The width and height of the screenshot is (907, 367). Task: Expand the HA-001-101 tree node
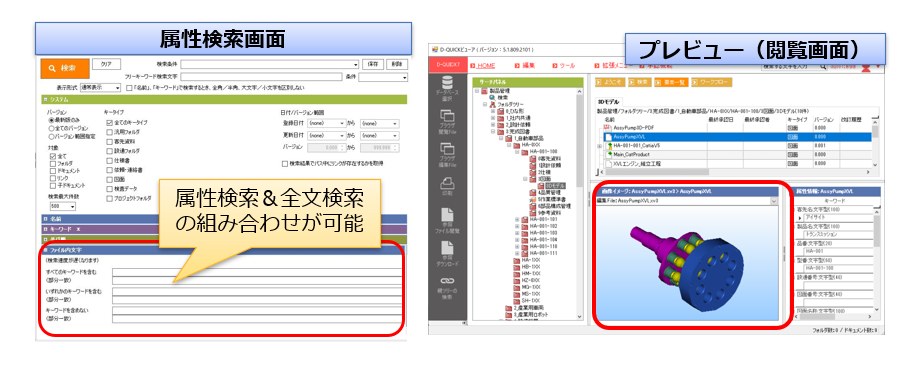[517, 220]
